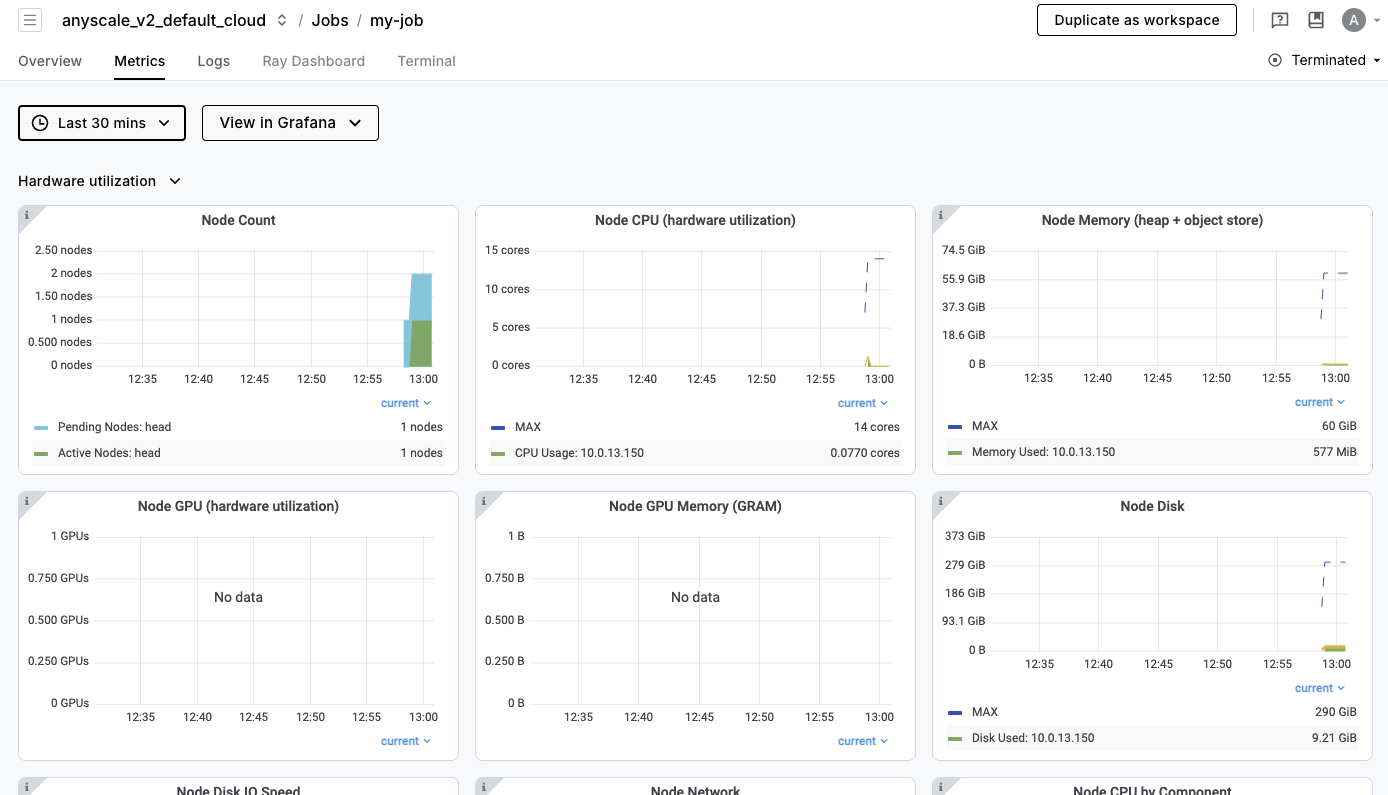The height and width of the screenshot is (795, 1388).
Task: Open the Last 30 mins time range dropdown
Action: tap(102, 123)
